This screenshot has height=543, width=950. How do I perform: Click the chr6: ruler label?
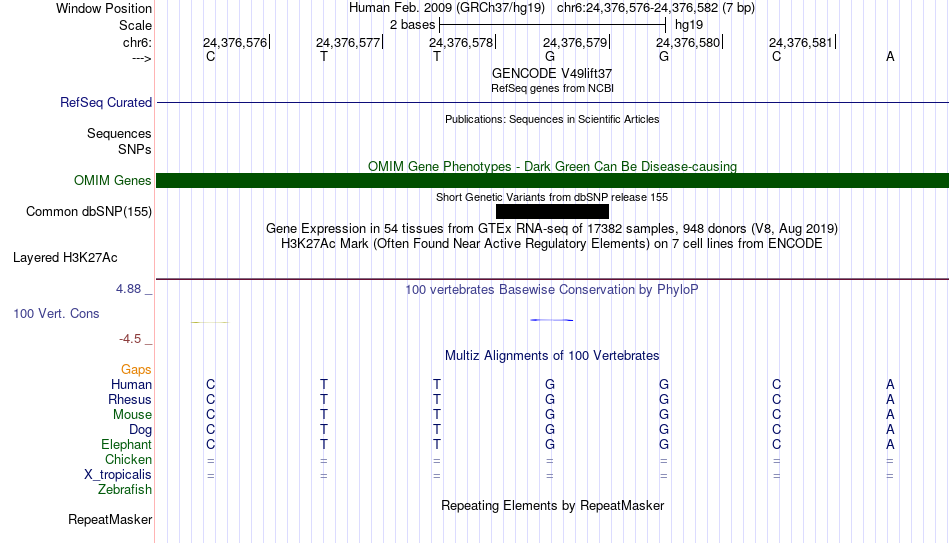pyautogui.click(x=138, y=42)
